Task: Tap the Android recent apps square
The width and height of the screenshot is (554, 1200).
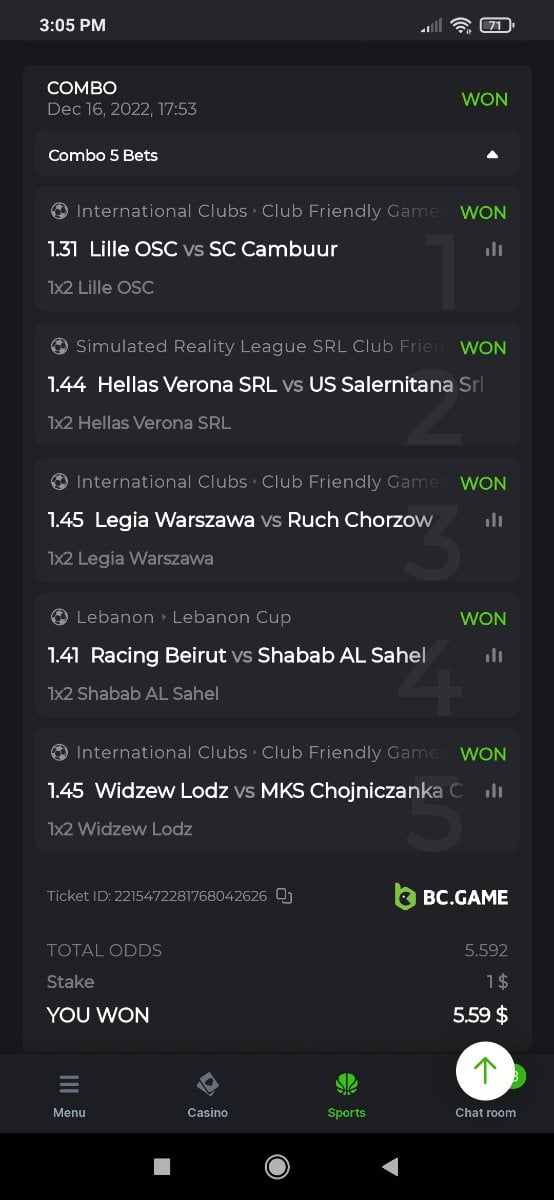Action: point(162,1166)
